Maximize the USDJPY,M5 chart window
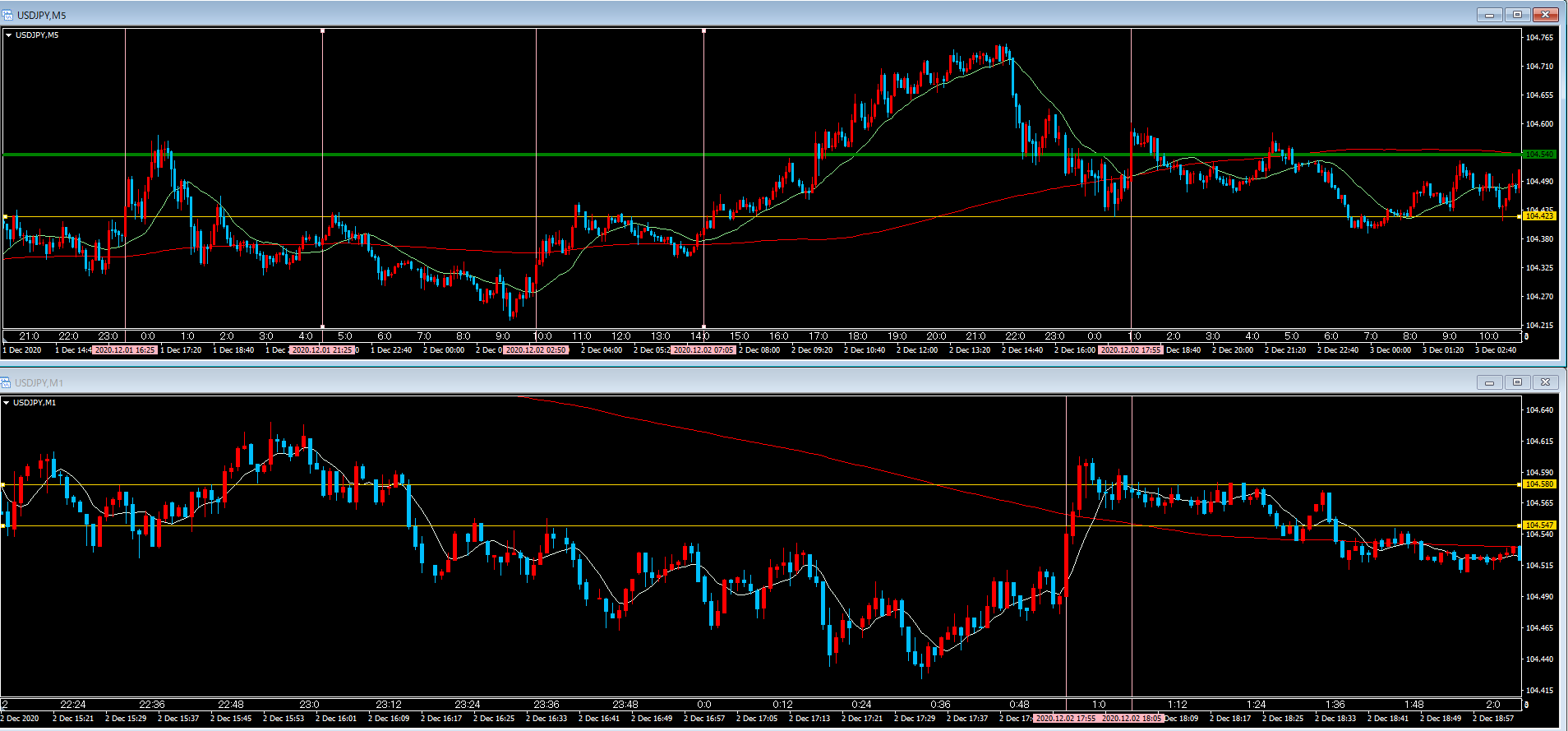Screen dimensions: 1568x731 [1517, 15]
